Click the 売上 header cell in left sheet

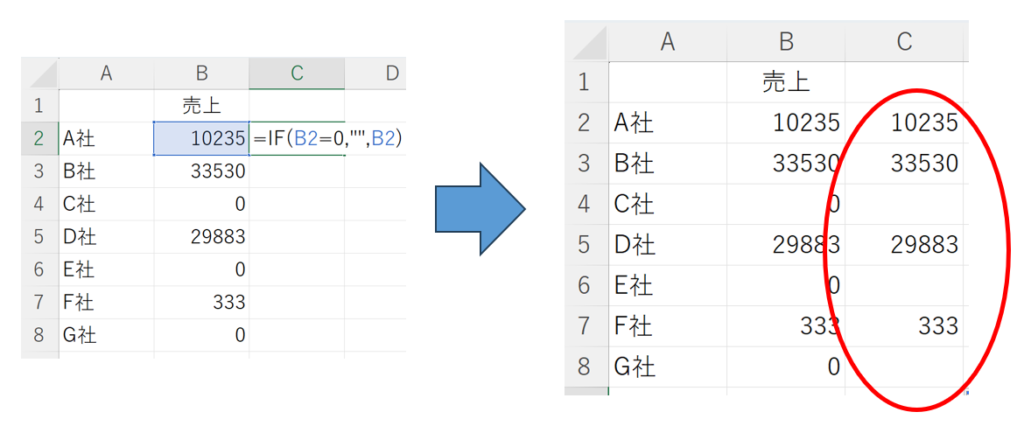202,106
